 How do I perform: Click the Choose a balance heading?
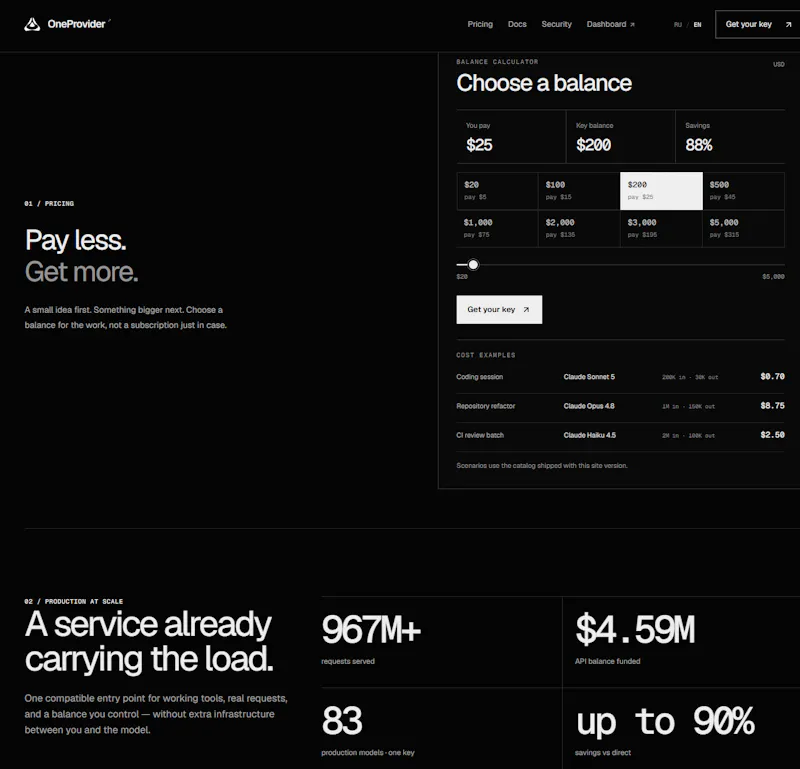pyautogui.click(x=544, y=83)
